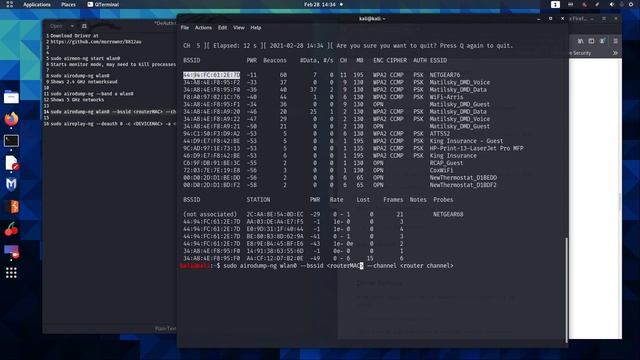This screenshot has width=640, height=360.
Task: Click the 94:C1:50:F3:D9:A2 BSSID entry
Action: click(x=211, y=134)
